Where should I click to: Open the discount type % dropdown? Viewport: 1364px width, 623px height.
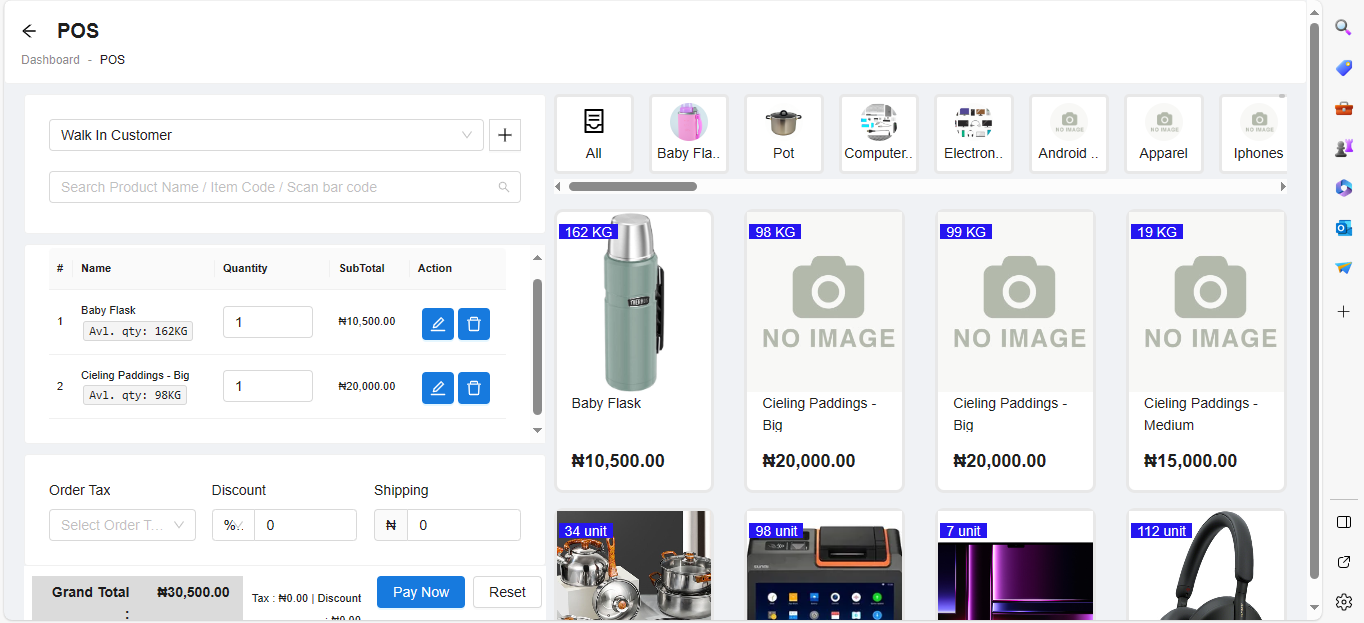(233, 525)
